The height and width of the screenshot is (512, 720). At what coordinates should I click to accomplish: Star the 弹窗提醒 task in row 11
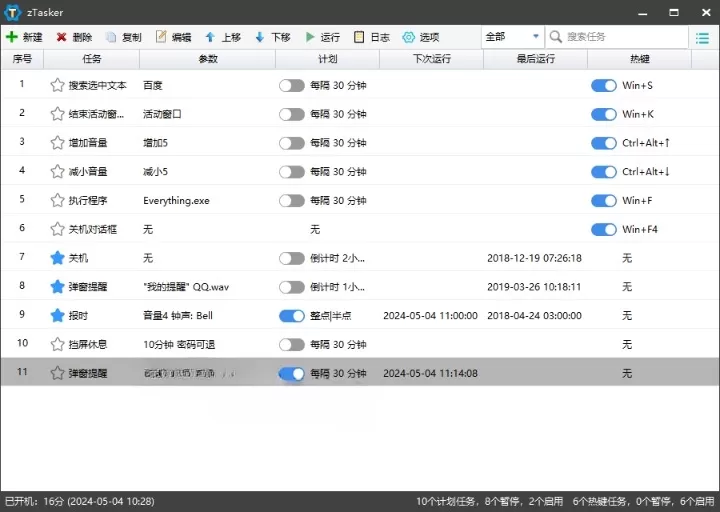coord(57,373)
